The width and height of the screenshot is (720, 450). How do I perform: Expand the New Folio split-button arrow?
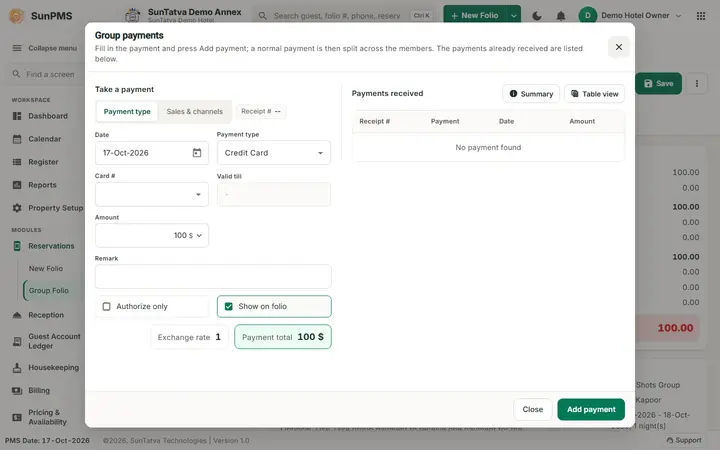[513, 16]
